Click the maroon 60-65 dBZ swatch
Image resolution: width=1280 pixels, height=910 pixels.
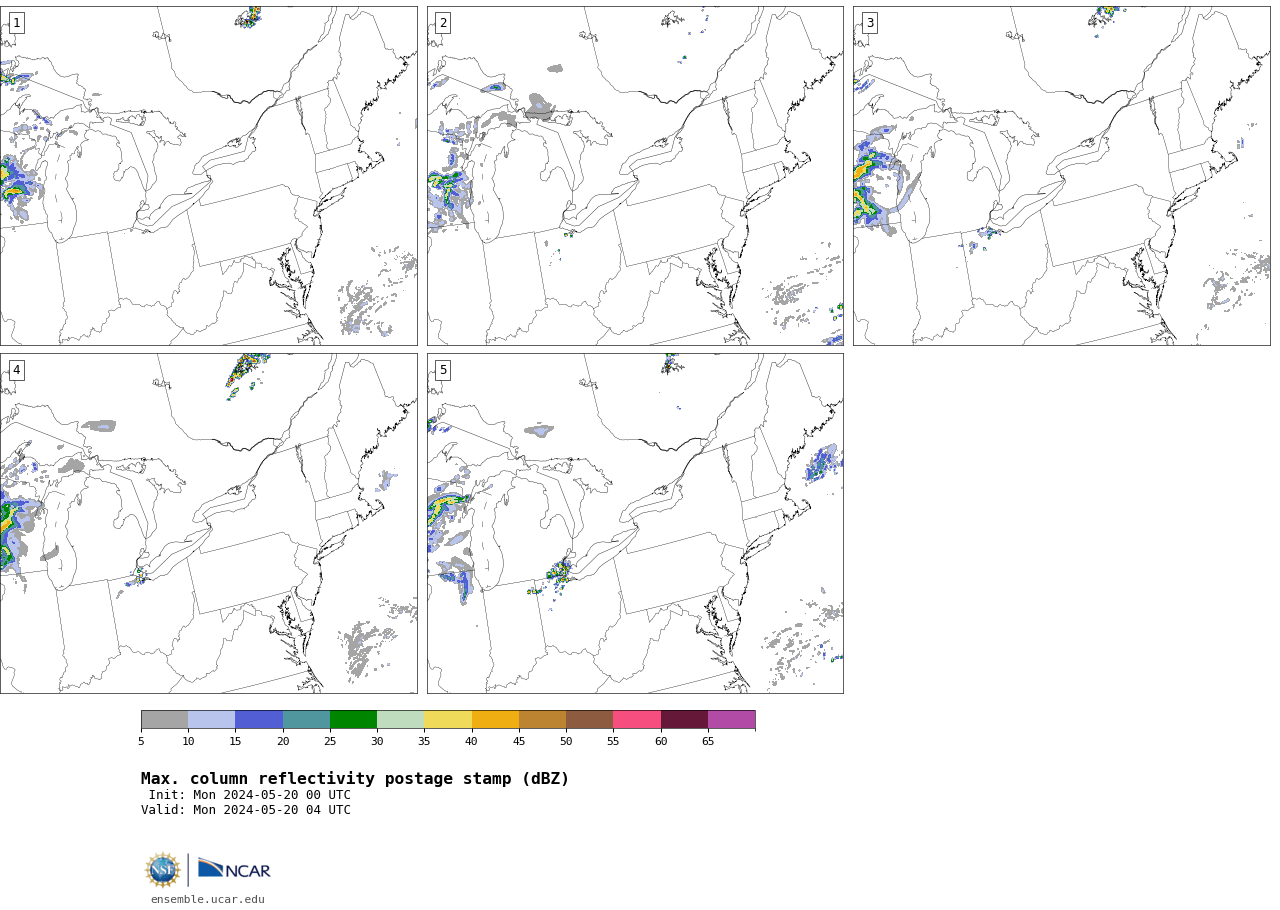(684, 720)
